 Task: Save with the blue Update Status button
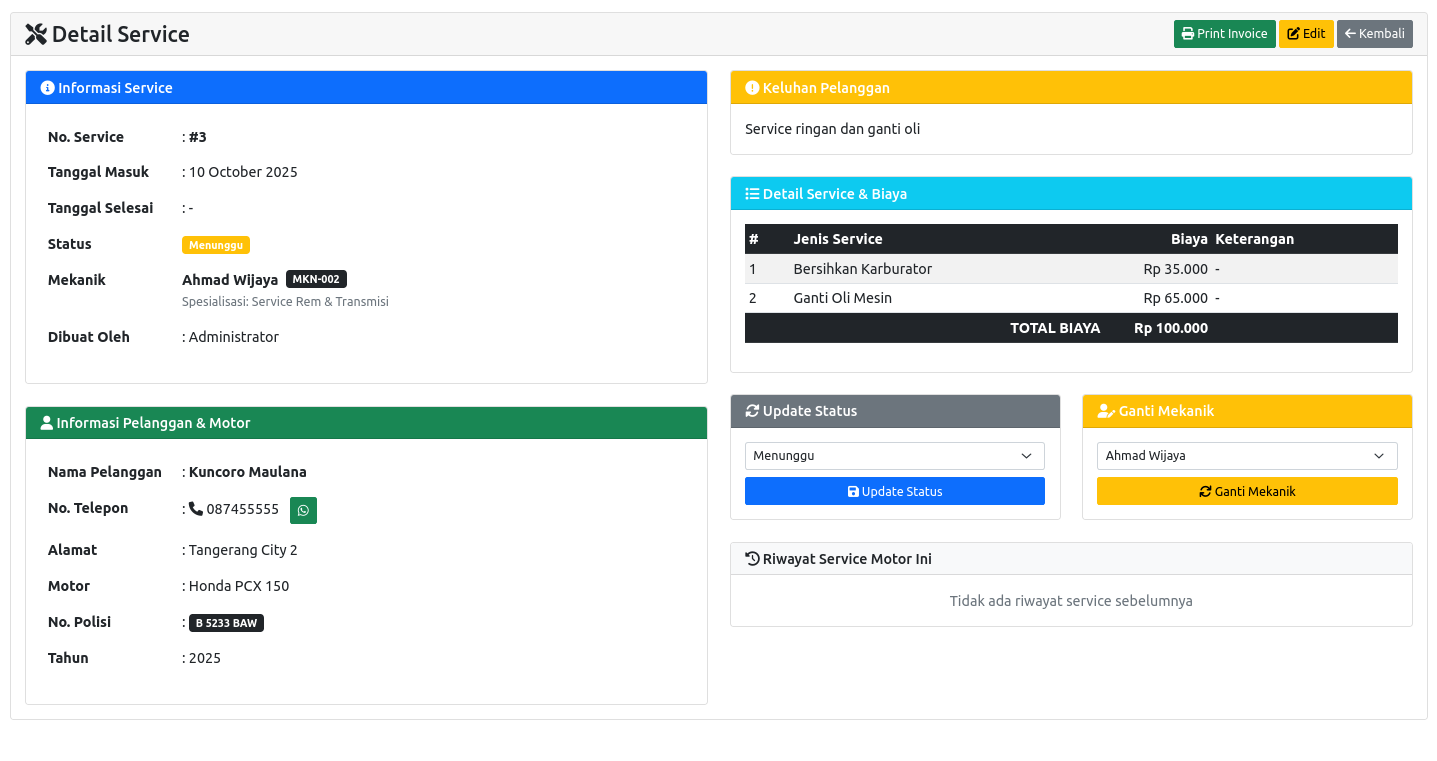point(894,491)
